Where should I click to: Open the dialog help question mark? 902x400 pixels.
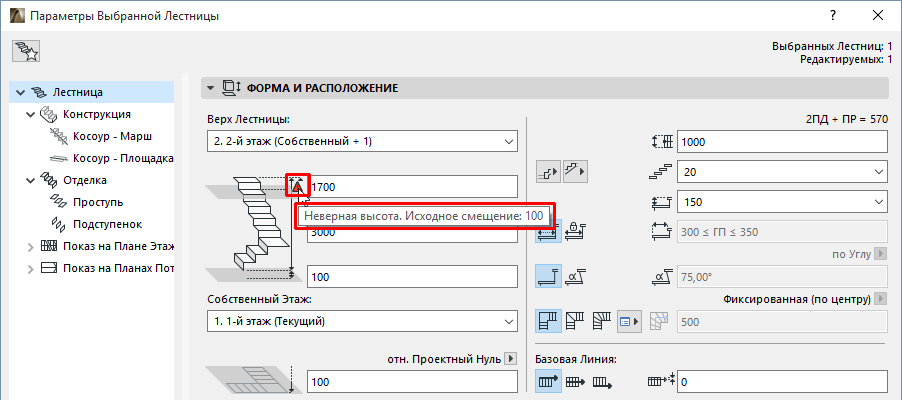click(x=833, y=16)
